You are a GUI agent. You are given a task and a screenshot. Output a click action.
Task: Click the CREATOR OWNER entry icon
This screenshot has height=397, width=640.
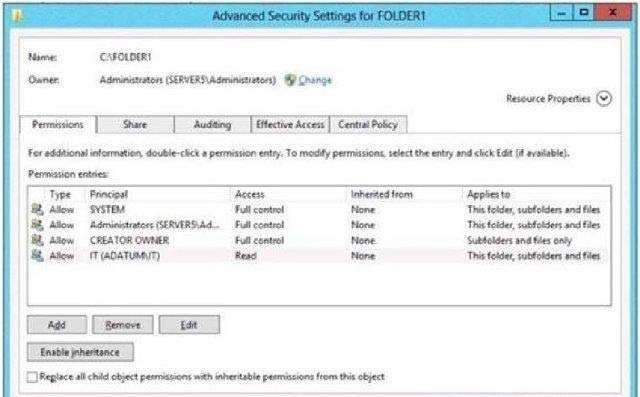pos(37,240)
